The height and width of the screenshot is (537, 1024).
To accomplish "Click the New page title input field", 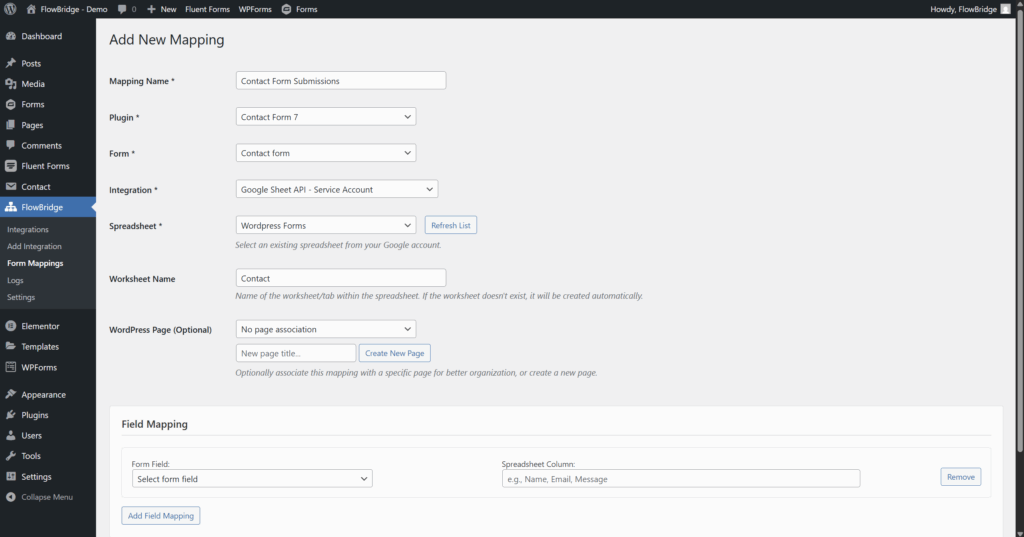I will 296,353.
